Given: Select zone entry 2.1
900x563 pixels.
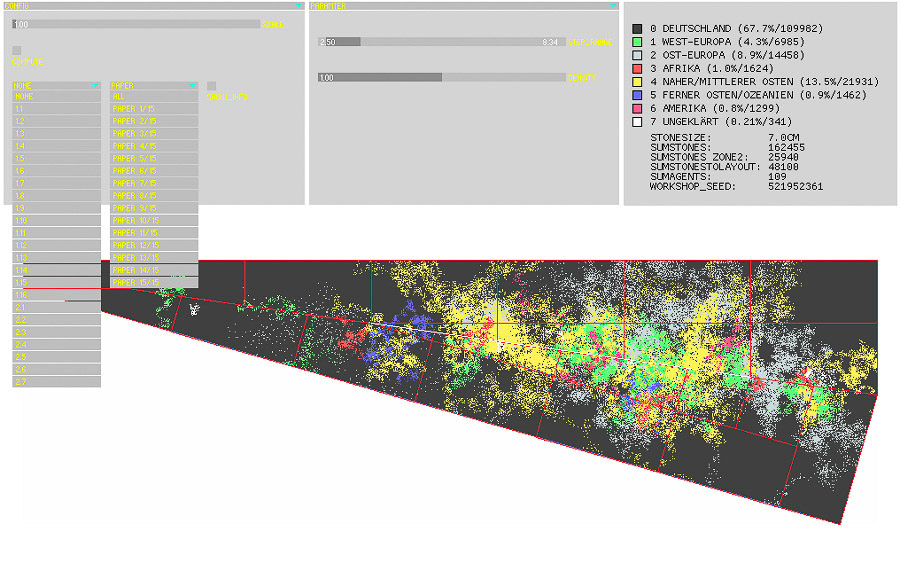Looking at the screenshot, I should pyautogui.click(x=56, y=308).
